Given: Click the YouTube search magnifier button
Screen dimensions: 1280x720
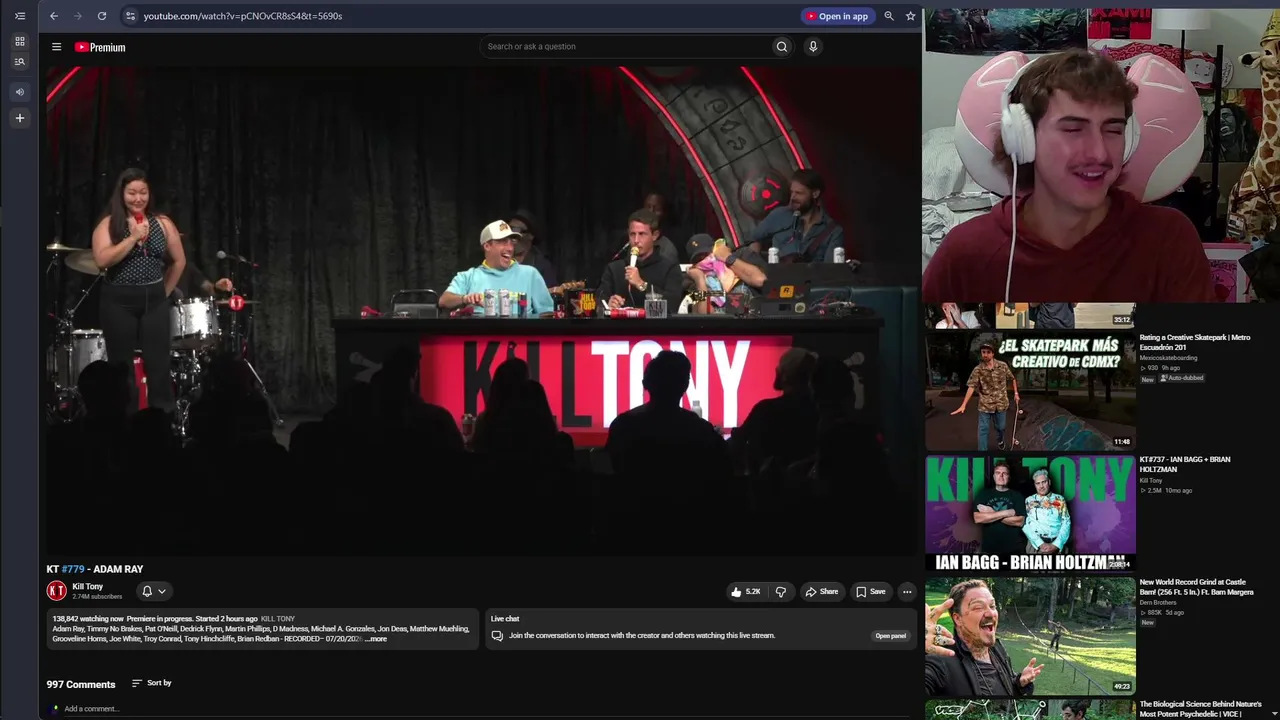Looking at the screenshot, I should 782,46.
